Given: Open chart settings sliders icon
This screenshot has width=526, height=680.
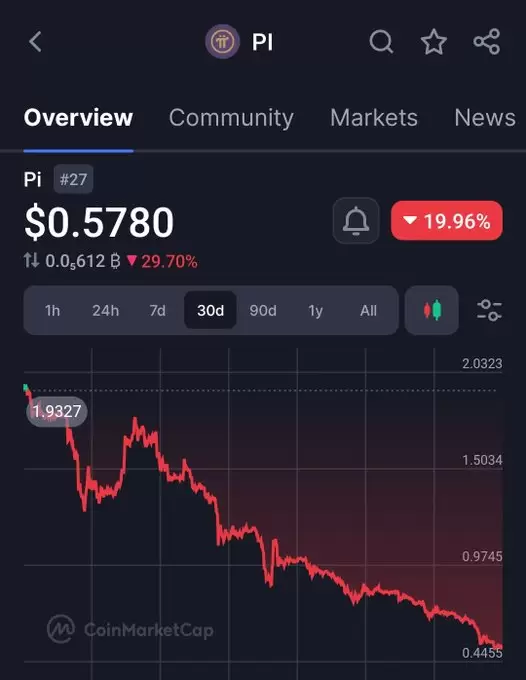Looking at the screenshot, I should (x=489, y=310).
